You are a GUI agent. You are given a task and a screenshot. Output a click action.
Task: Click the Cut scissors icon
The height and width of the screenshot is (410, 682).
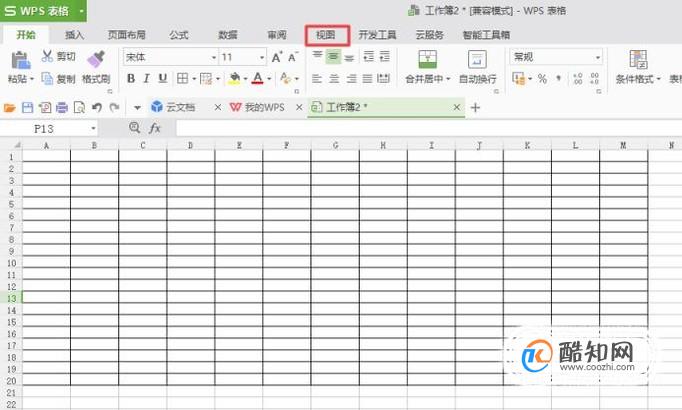point(47,56)
